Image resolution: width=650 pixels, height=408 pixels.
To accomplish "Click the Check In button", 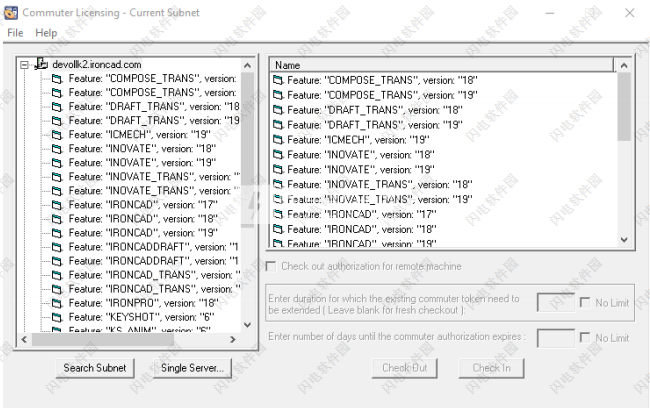I will tap(492, 368).
